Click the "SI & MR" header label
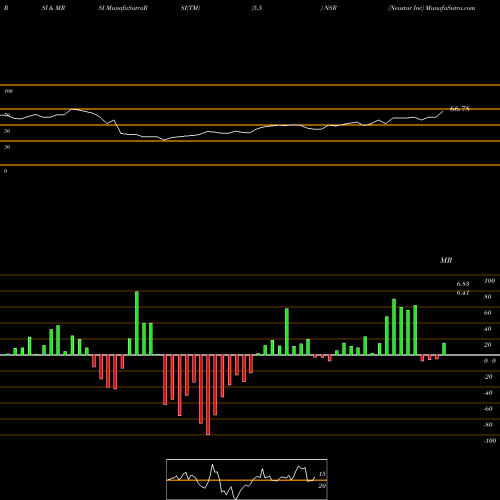Viewport: 500px width, 500px height. pos(53,8)
